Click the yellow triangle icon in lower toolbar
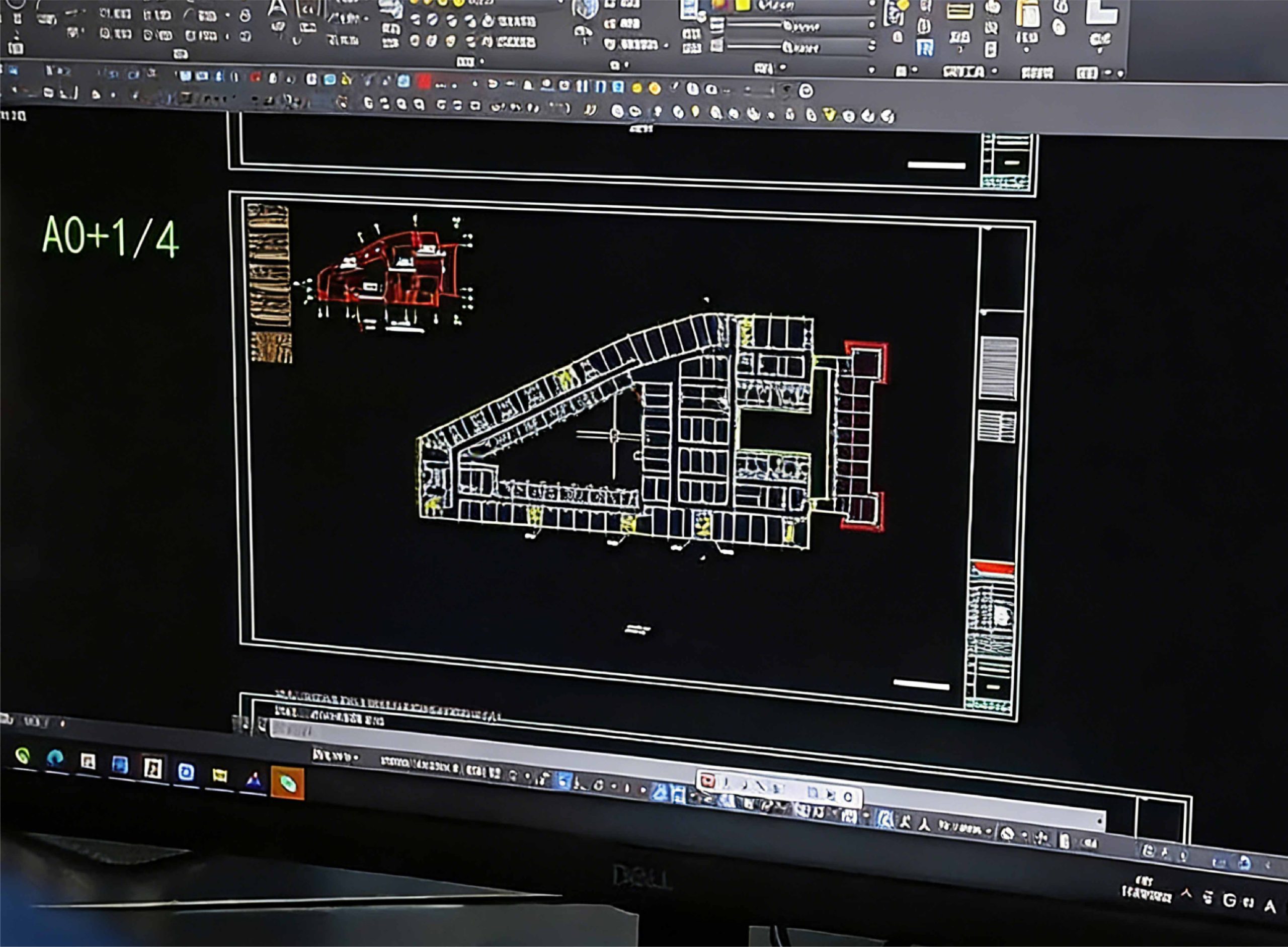 (830, 115)
